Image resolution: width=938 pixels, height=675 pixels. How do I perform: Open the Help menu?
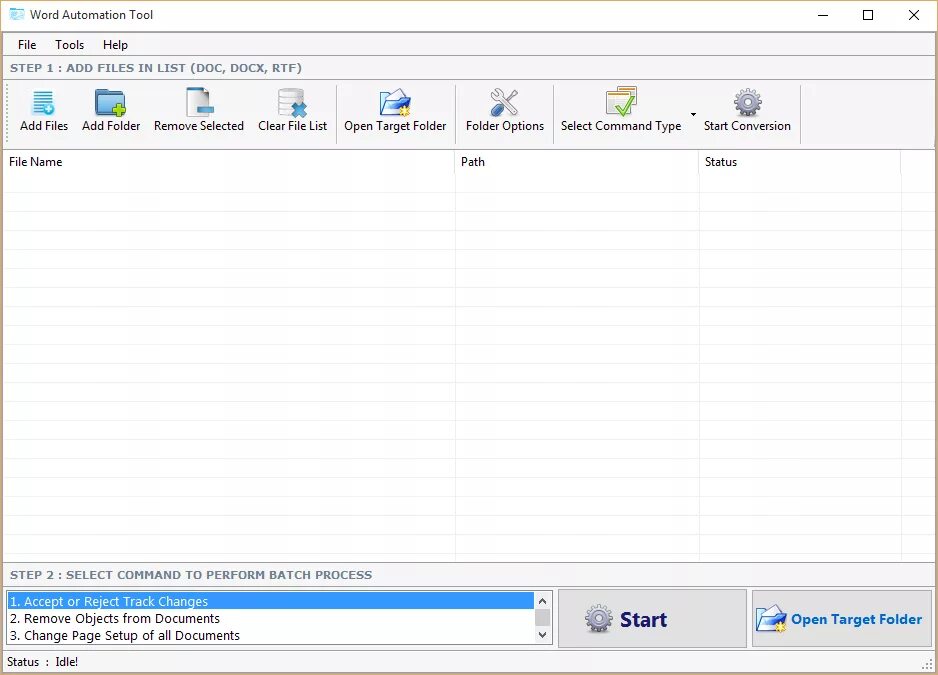115,45
